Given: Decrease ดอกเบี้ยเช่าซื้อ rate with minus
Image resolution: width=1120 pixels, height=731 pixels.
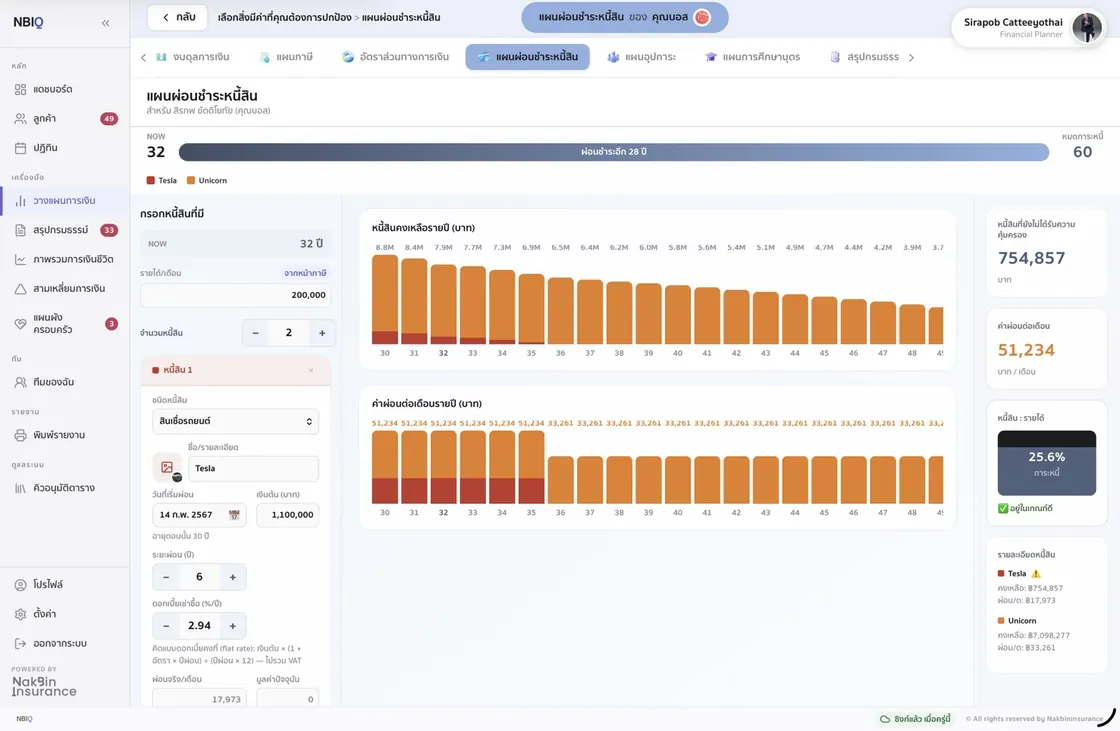Looking at the screenshot, I should tap(166, 626).
